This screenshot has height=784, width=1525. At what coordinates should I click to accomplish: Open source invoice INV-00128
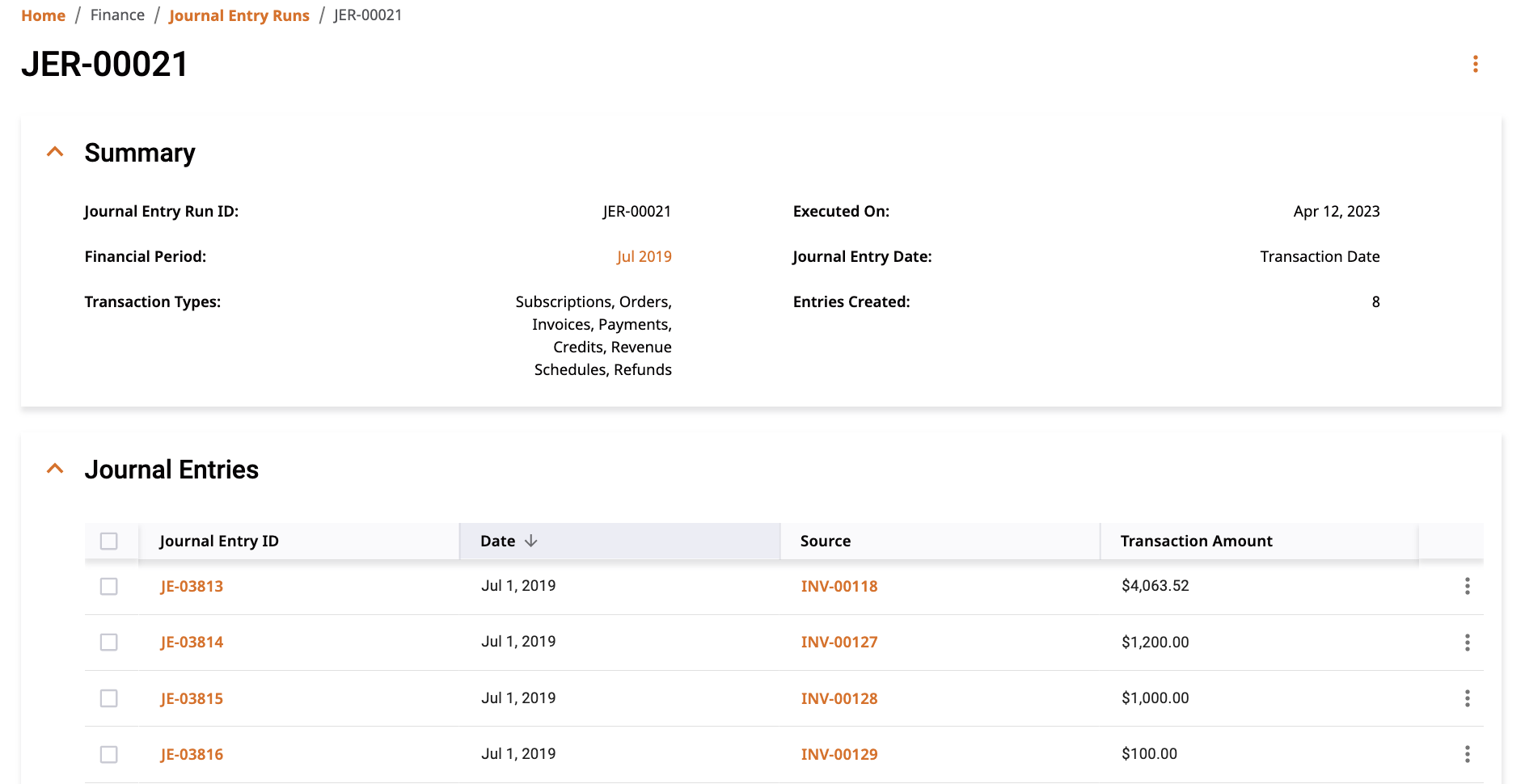[839, 698]
